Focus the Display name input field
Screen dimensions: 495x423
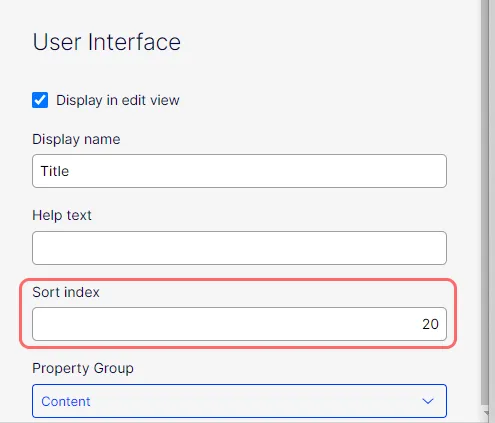tap(239, 171)
